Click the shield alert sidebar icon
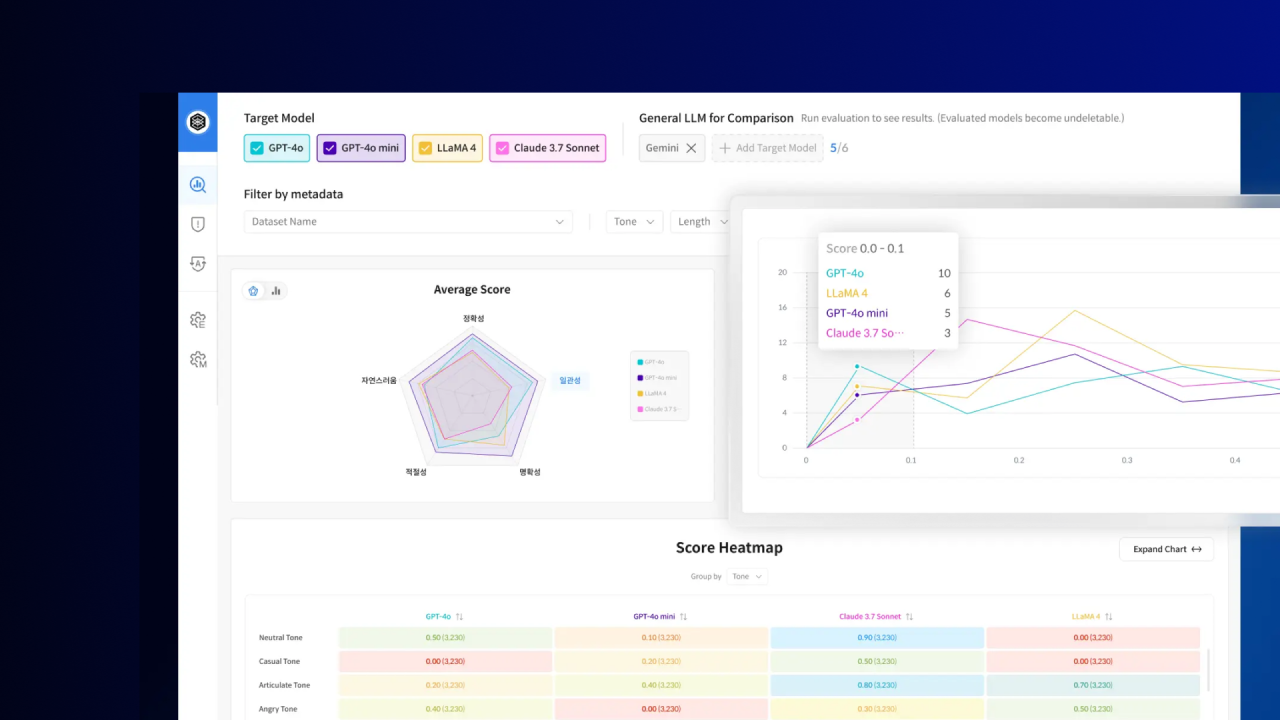Viewport: 1280px width, 720px height. tap(197, 225)
